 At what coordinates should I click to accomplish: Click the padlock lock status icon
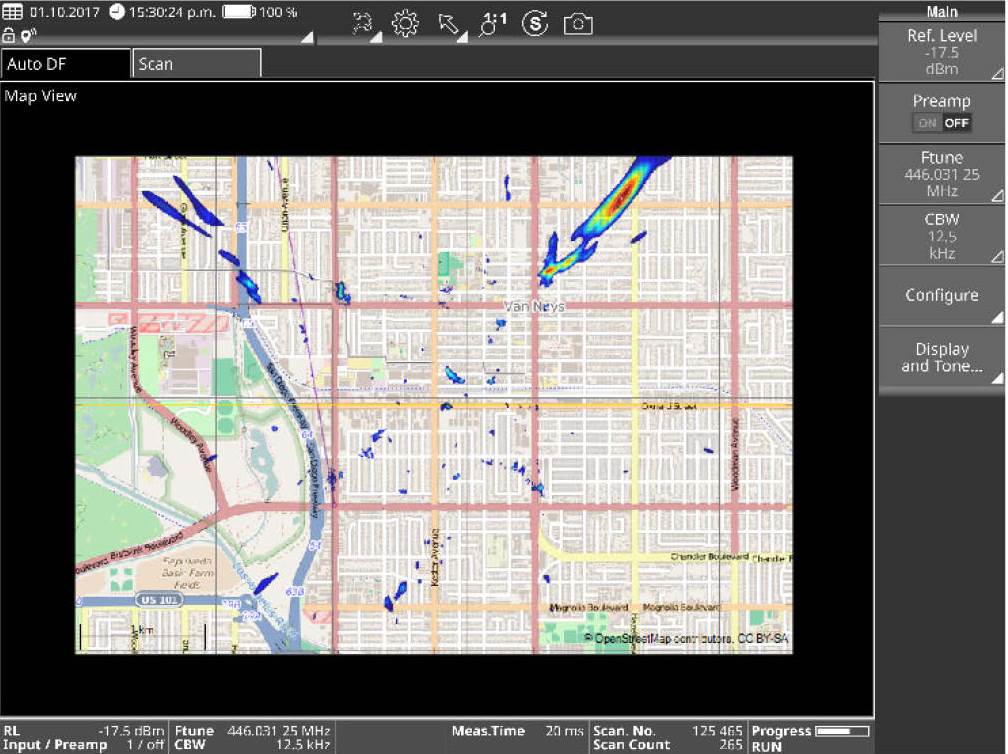click(x=9, y=35)
